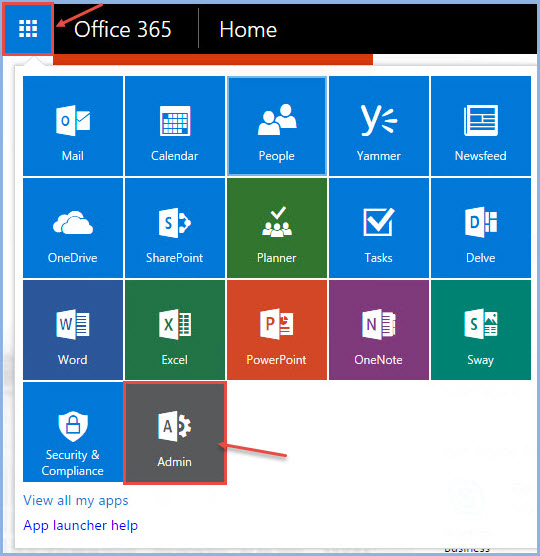Launch the Delve tile
Viewport: 540px width, 556px height.
(x=481, y=228)
